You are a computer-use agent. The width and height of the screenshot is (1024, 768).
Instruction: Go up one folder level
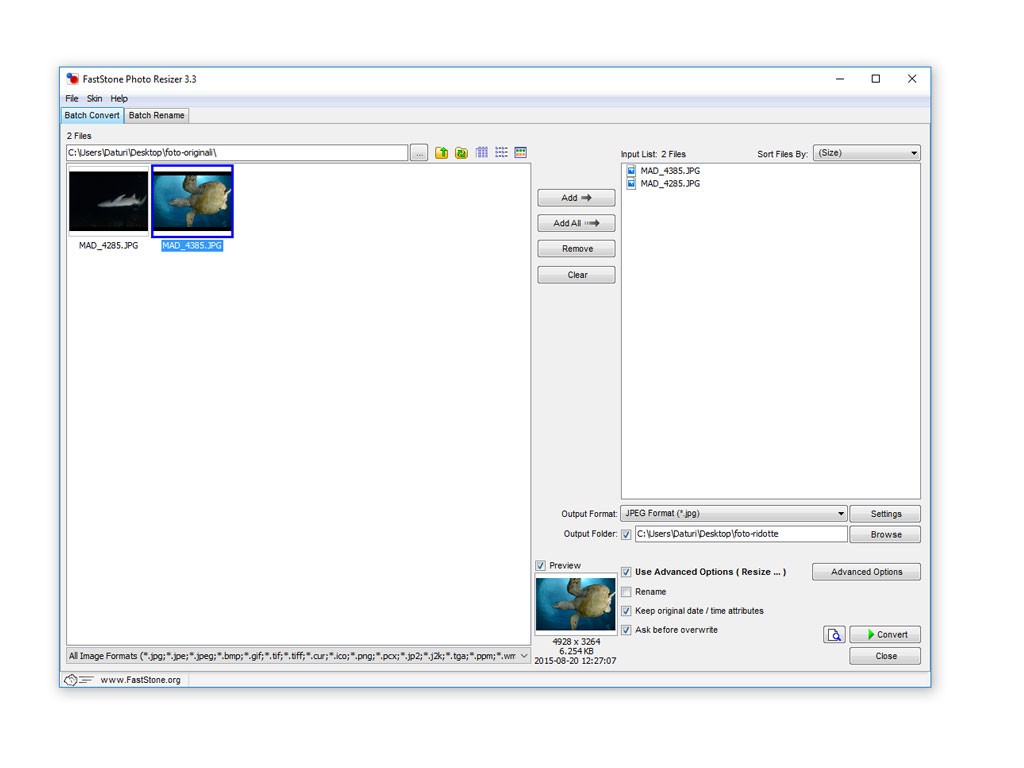pos(441,153)
